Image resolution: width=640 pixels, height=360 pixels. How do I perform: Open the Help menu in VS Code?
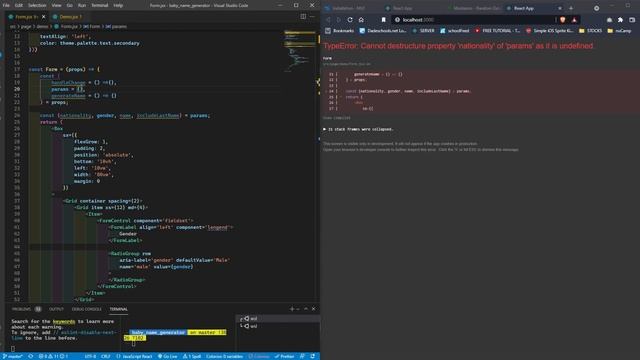pos(118,5)
